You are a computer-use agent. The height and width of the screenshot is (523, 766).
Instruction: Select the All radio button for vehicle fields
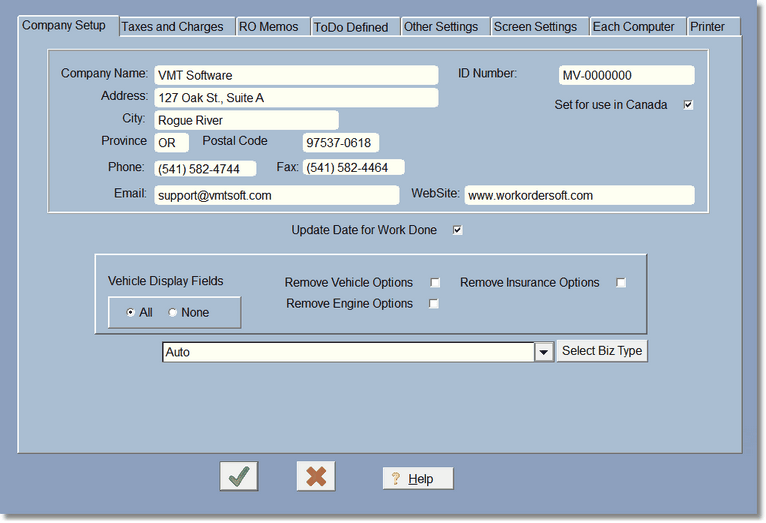[130, 313]
